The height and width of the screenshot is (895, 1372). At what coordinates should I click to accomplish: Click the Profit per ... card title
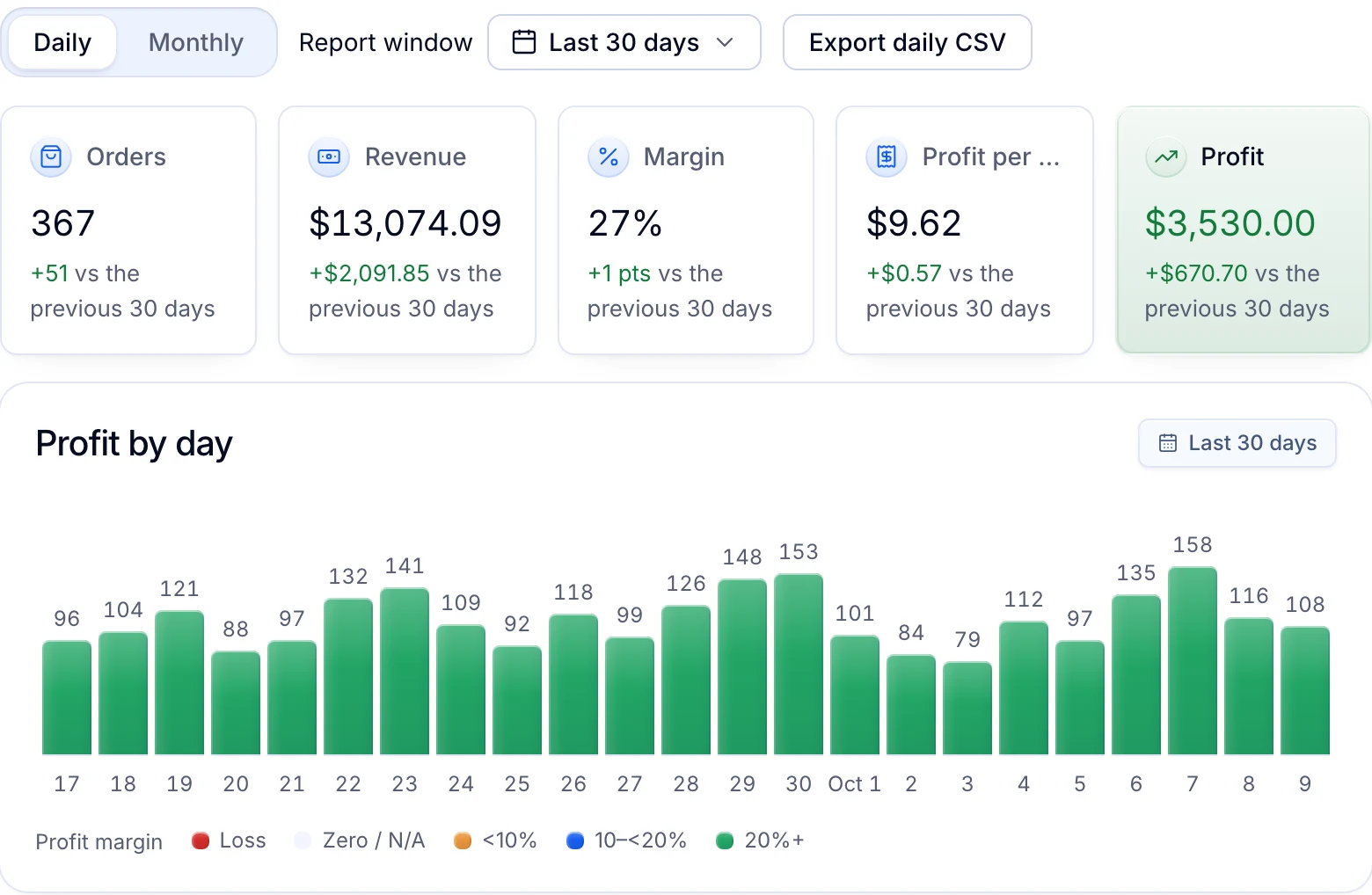click(990, 157)
